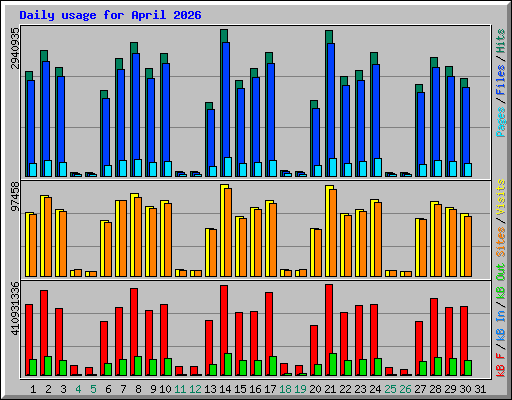This screenshot has height=400, width=512.
Task: Select day 1 on the x-axis
Action: point(33,389)
